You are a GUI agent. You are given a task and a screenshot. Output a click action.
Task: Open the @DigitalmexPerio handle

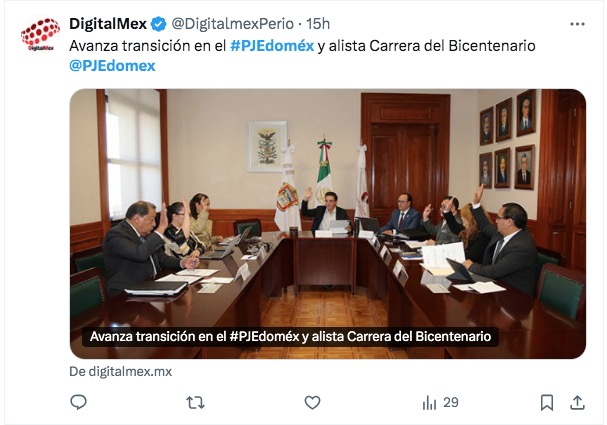(232, 24)
